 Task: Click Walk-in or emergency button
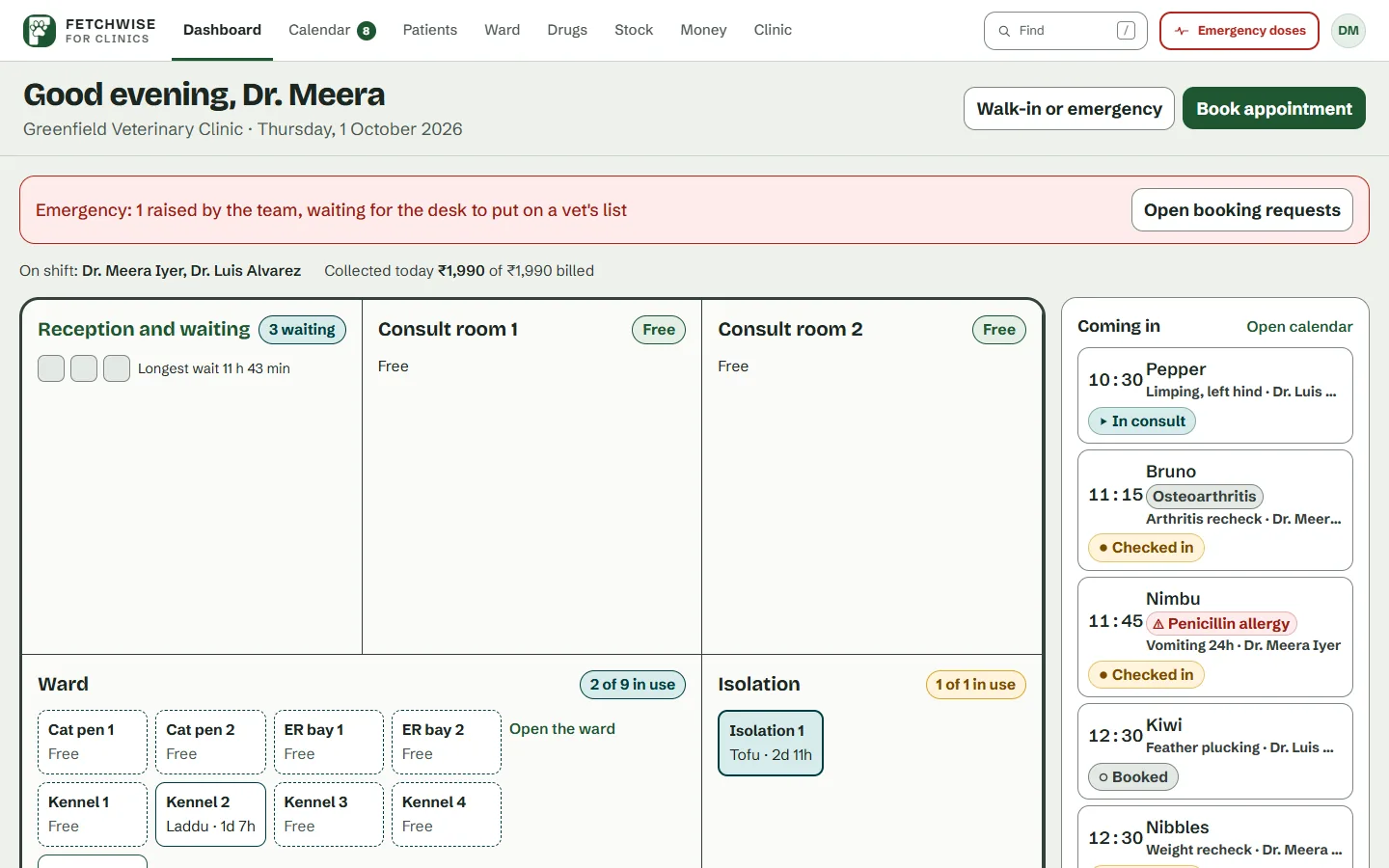click(1069, 108)
